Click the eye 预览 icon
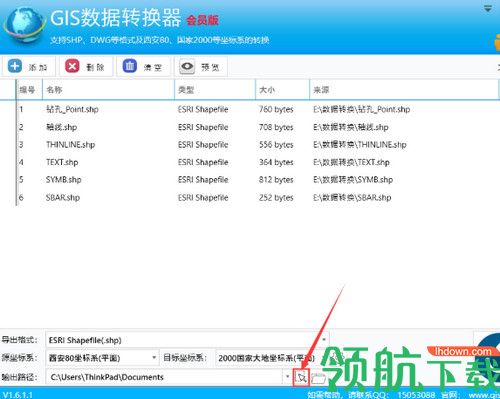 pyautogui.click(x=187, y=66)
